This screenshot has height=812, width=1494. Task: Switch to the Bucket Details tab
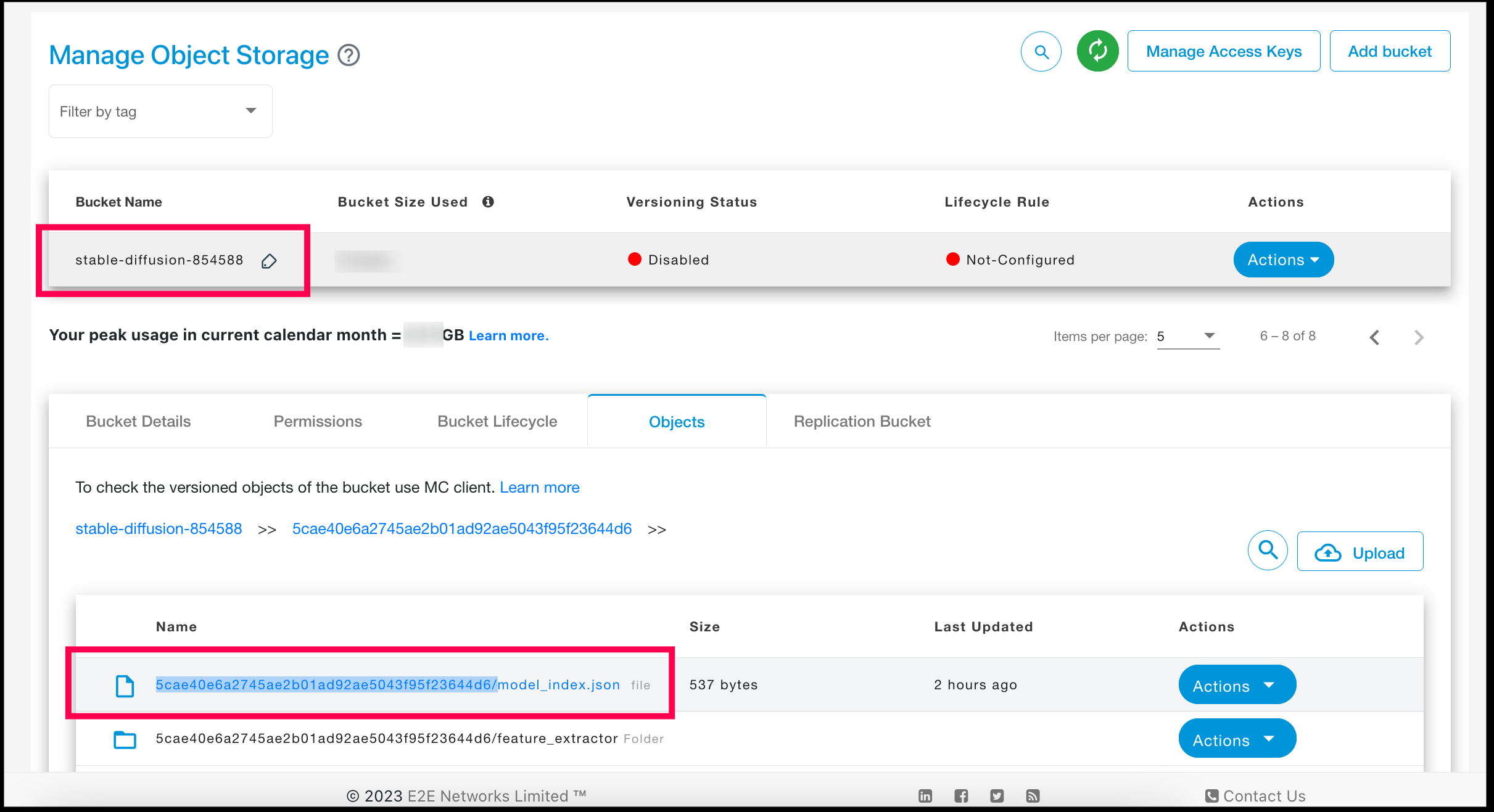tap(138, 422)
